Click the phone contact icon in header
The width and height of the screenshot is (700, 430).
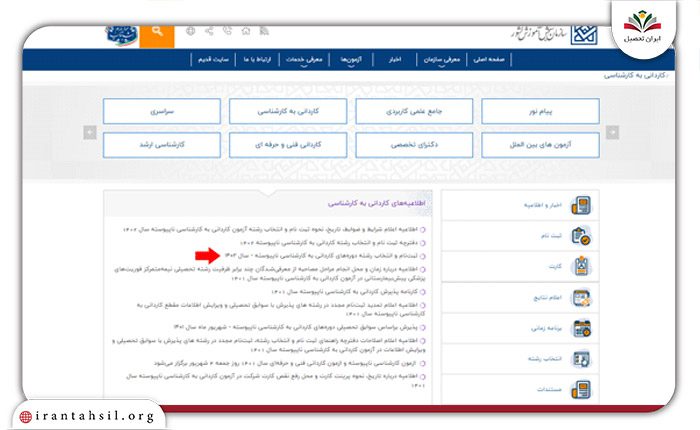pyautogui.click(x=227, y=31)
